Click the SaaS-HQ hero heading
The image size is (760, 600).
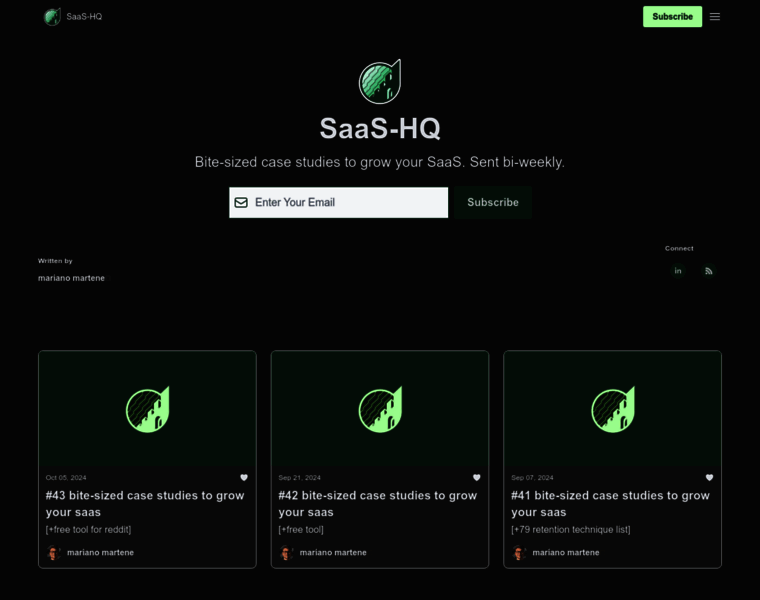380,128
